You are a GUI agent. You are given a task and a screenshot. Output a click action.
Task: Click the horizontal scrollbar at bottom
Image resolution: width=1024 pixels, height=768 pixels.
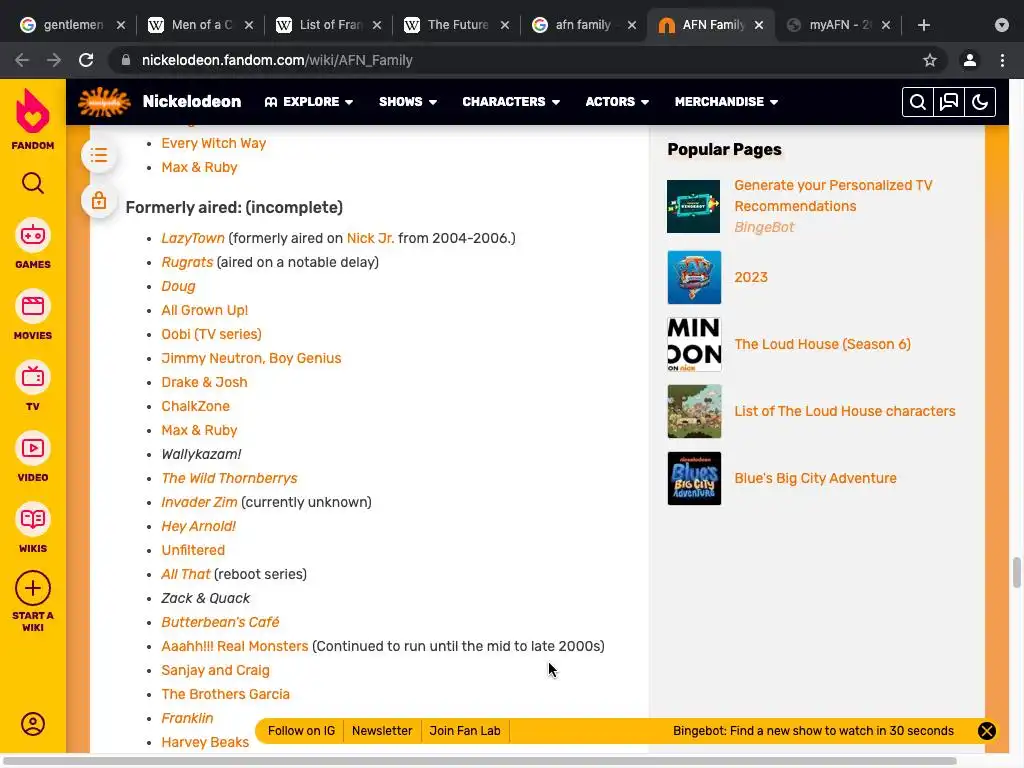click(x=480, y=761)
